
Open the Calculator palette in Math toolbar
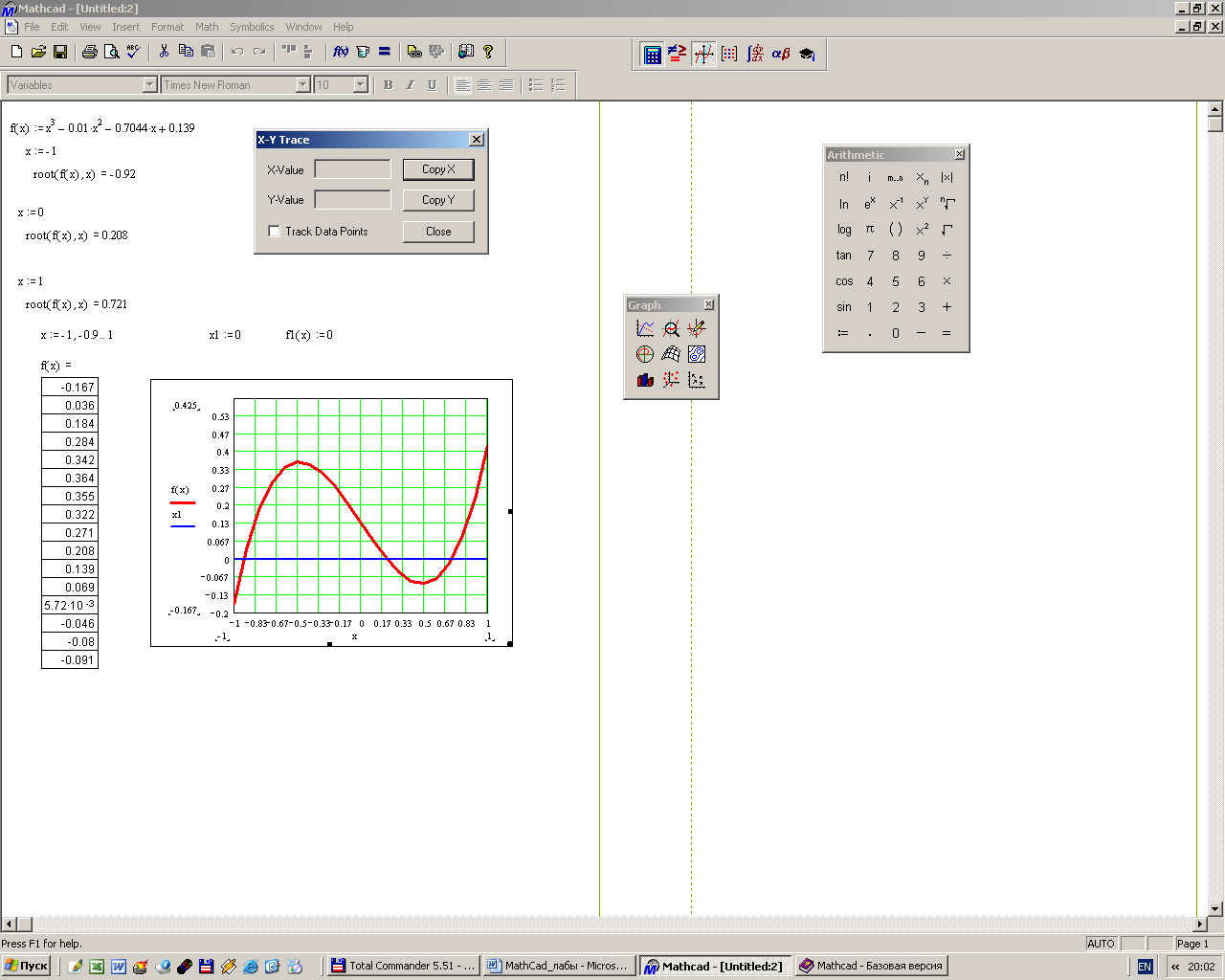652,55
